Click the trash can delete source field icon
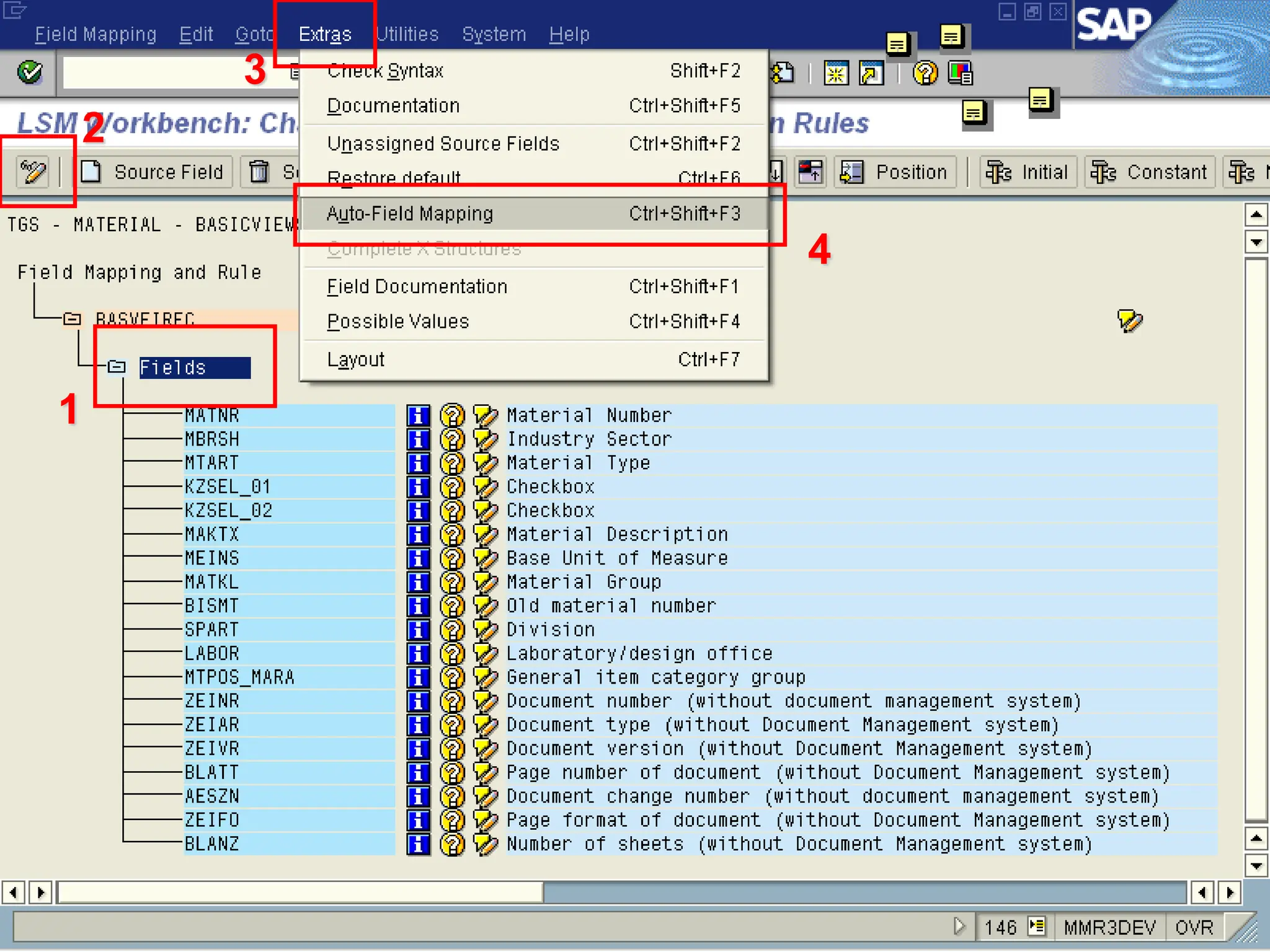 coord(259,172)
